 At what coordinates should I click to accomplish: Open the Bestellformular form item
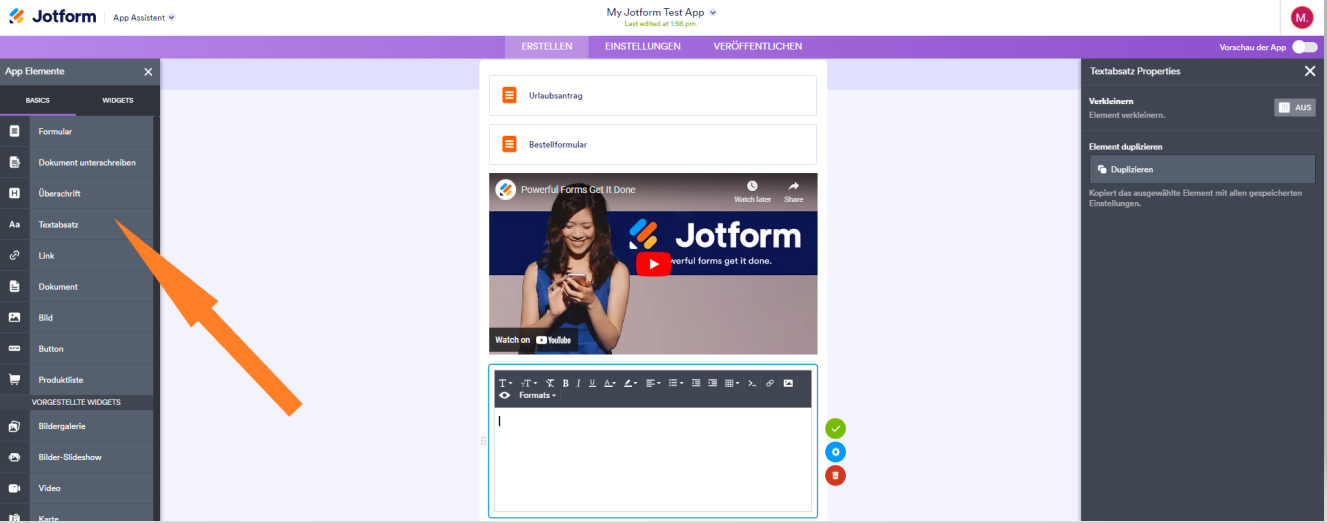(653, 145)
